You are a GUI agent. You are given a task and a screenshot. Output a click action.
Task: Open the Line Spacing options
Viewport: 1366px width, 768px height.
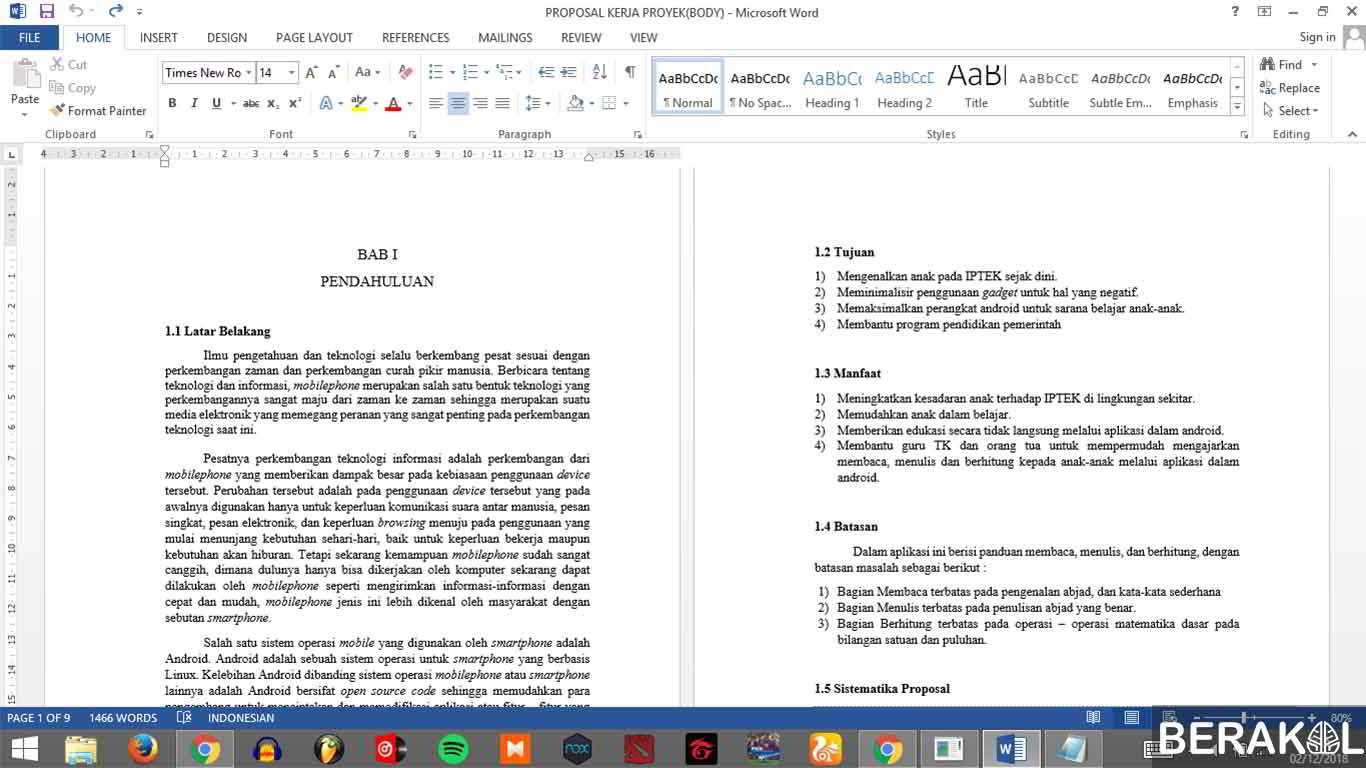pos(534,103)
